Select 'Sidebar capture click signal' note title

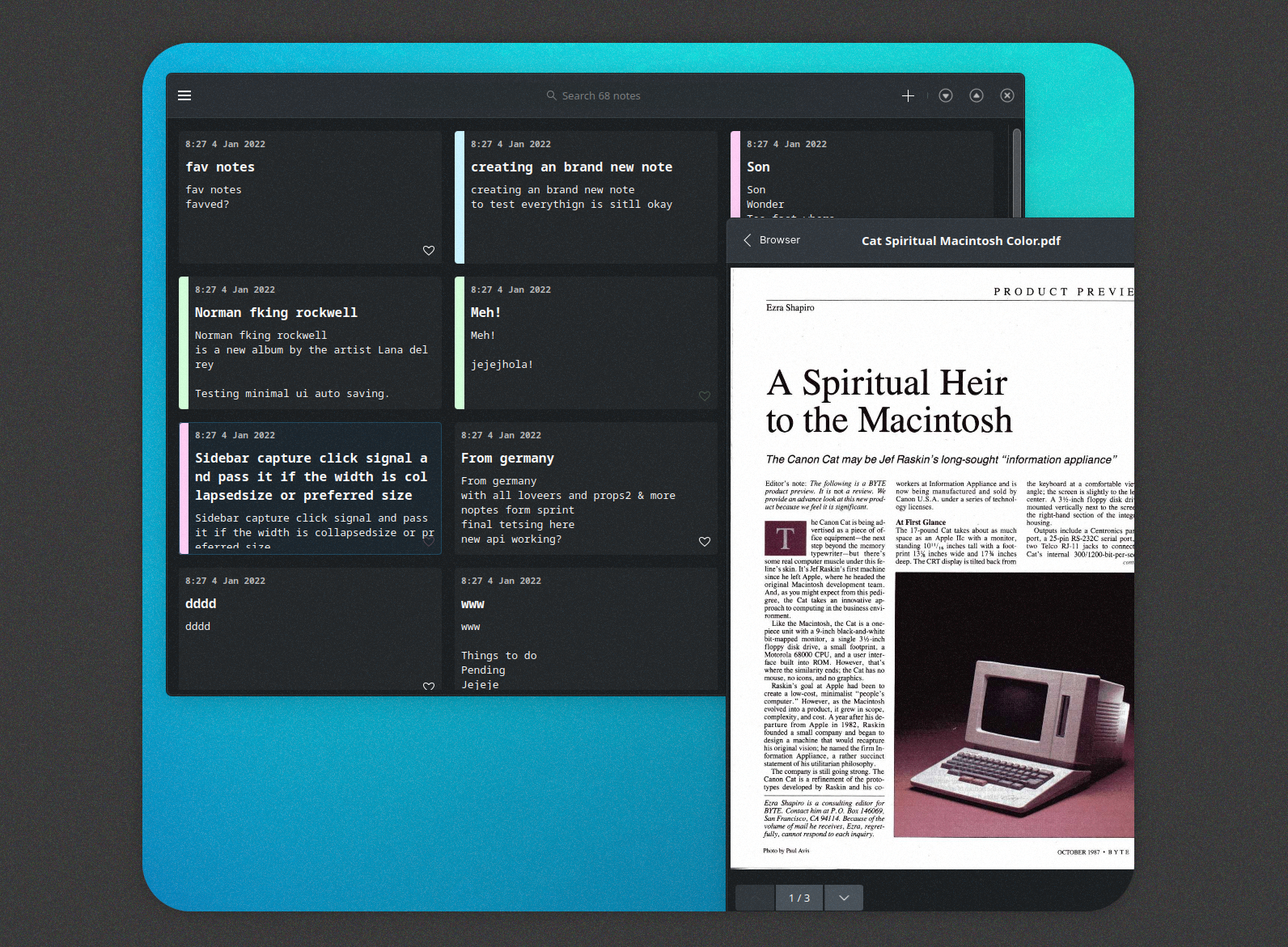tap(311, 476)
